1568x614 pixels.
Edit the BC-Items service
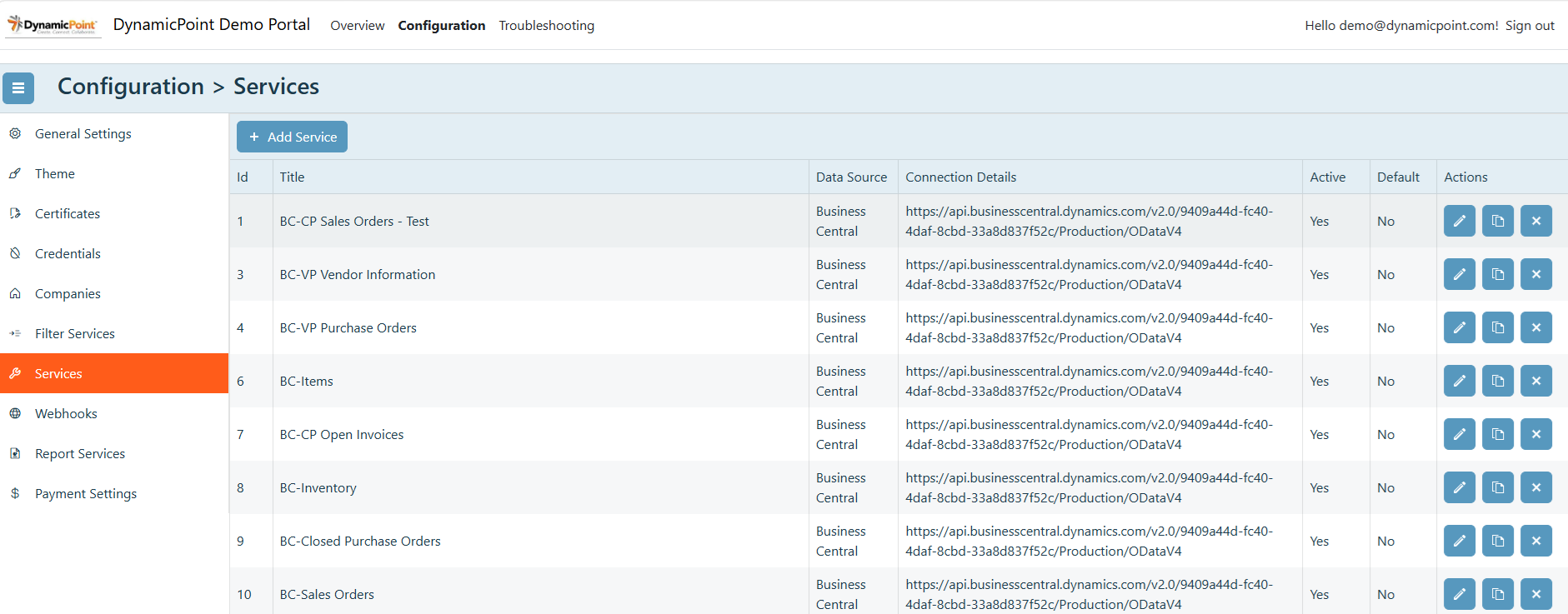1460,381
